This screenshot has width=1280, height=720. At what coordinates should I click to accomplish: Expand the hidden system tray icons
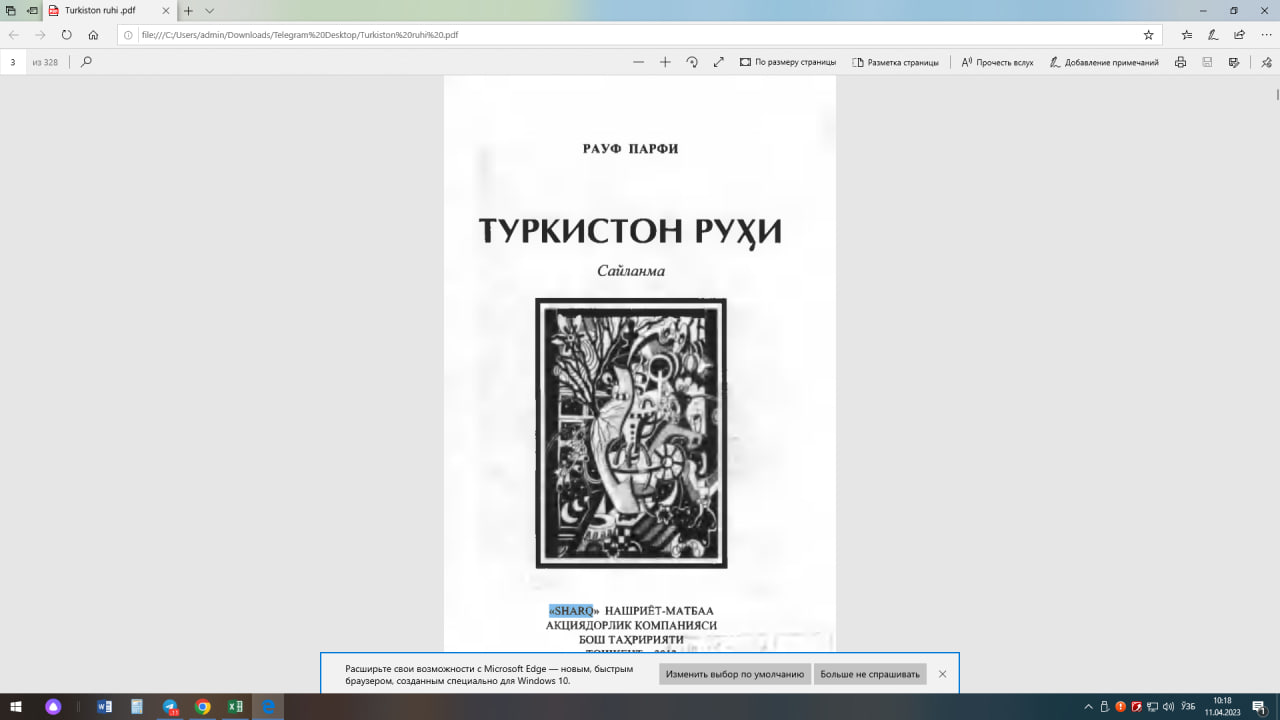click(1089, 707)
